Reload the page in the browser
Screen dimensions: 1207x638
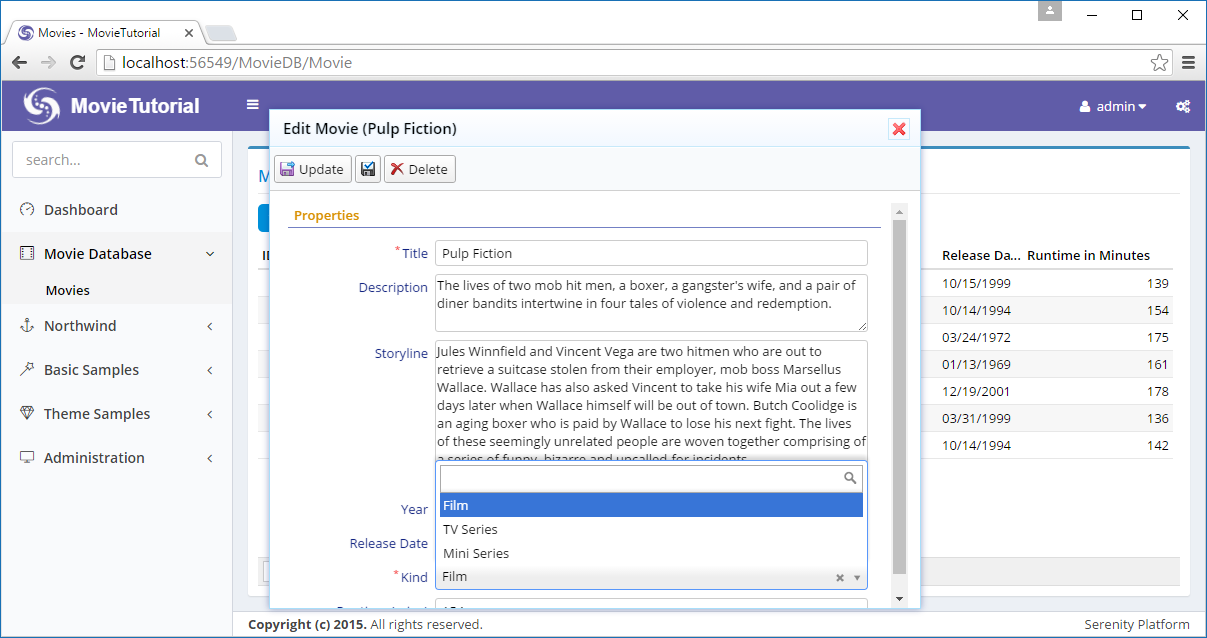point(77,63)
